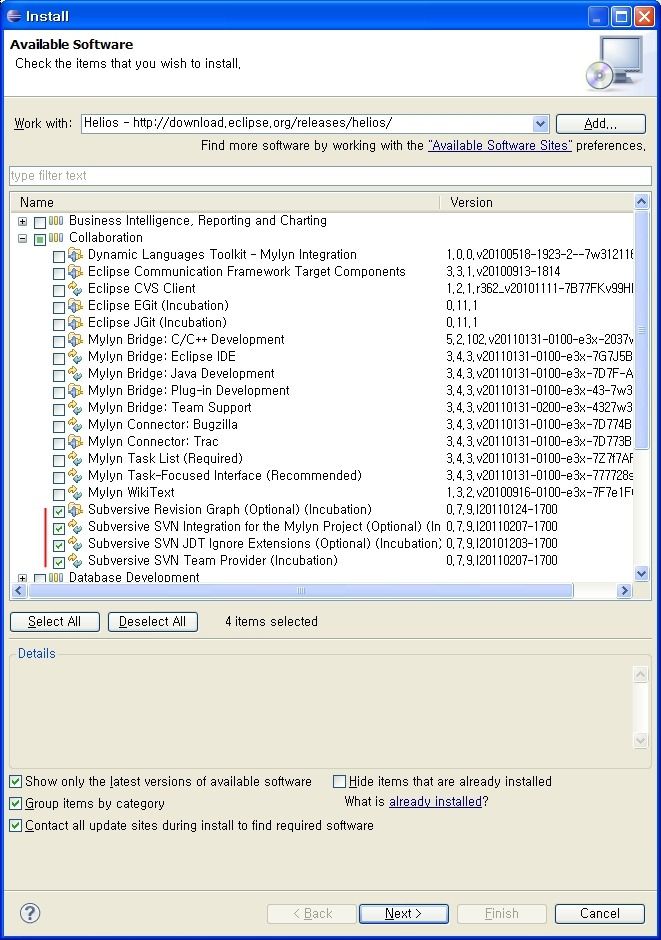661x940 pixels.
Task: Check the Mylyn WikiText checkbox
Action: pyautogui.click(x=59, y=495)
